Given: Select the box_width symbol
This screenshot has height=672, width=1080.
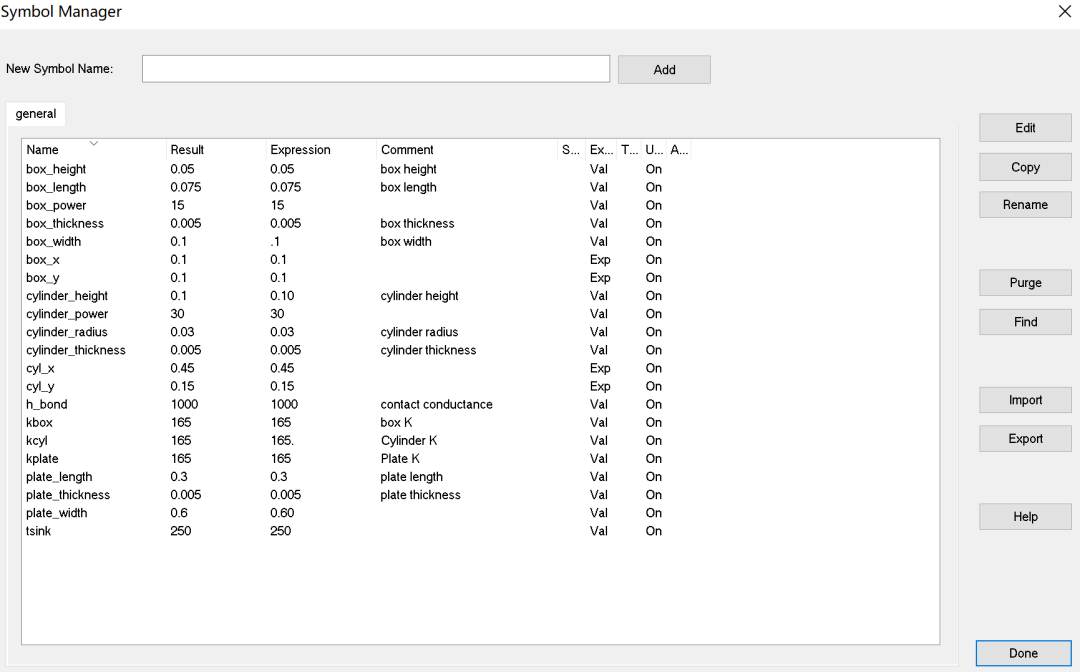Looking at the screenshot, I should pos(53,242).
